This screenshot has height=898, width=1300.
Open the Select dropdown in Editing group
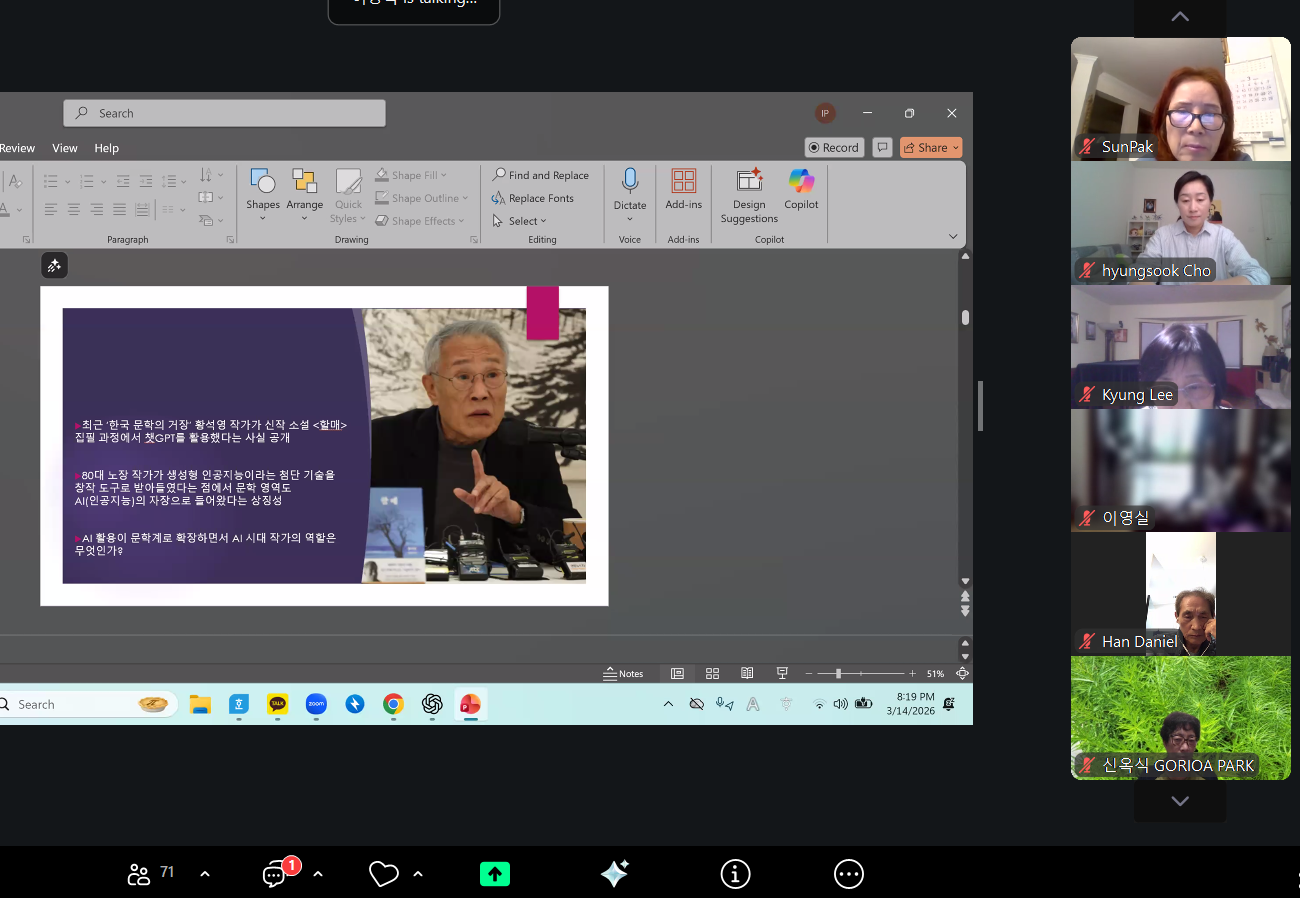[527, 221]
